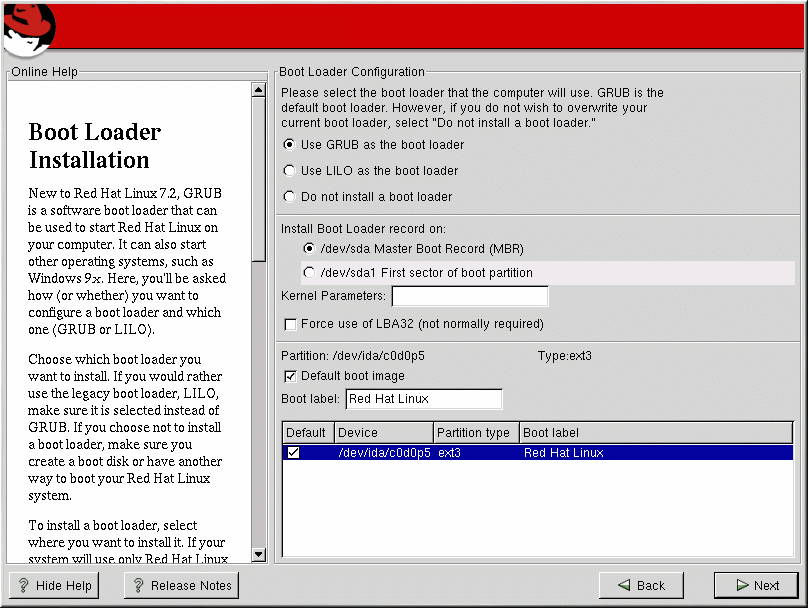The image size is (808, 608).
Task: Click the Install Boot Loader record on label
Action: click(x=363, y=229)
